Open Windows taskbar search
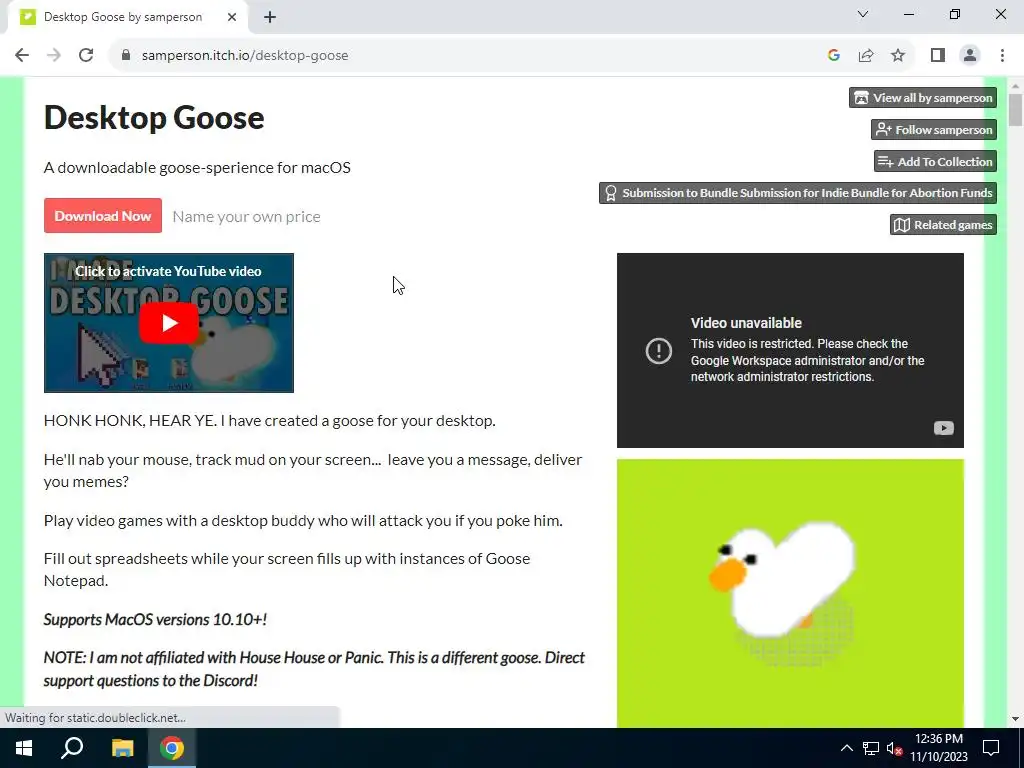 click(72, 748)
